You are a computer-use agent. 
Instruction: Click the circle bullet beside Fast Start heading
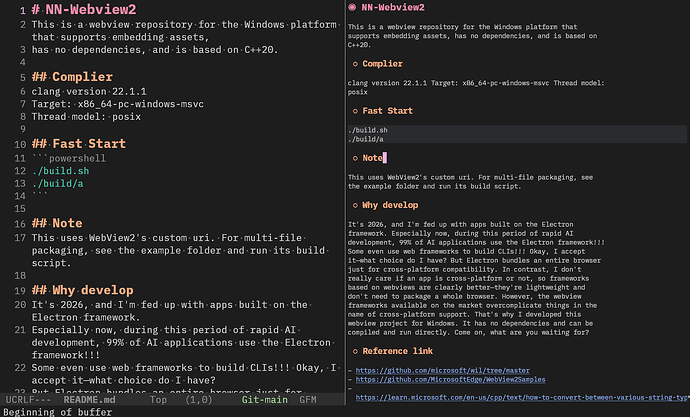pos(355,111)
